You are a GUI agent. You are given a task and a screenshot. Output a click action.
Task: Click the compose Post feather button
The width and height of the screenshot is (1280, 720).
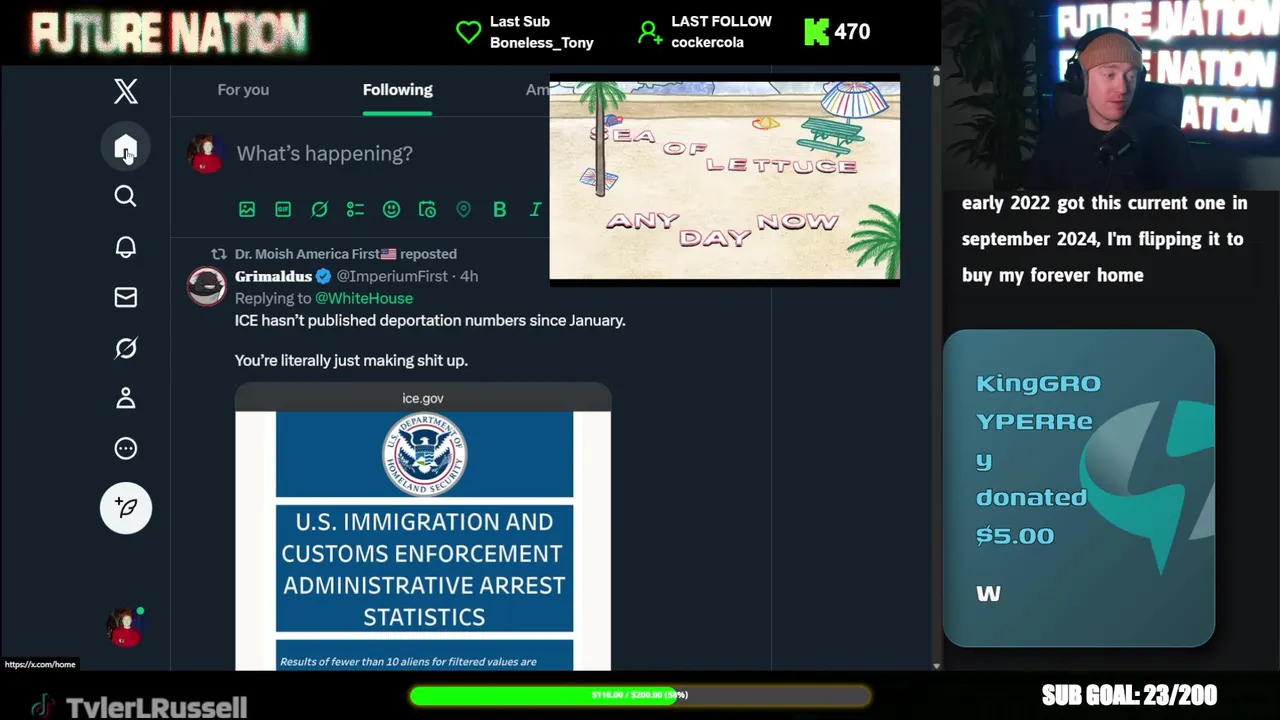pyautogui.click(x=126, y=508)
